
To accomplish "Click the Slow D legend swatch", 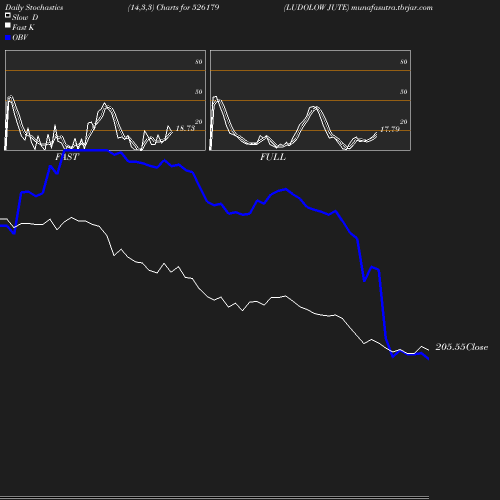I will (8, 15).
